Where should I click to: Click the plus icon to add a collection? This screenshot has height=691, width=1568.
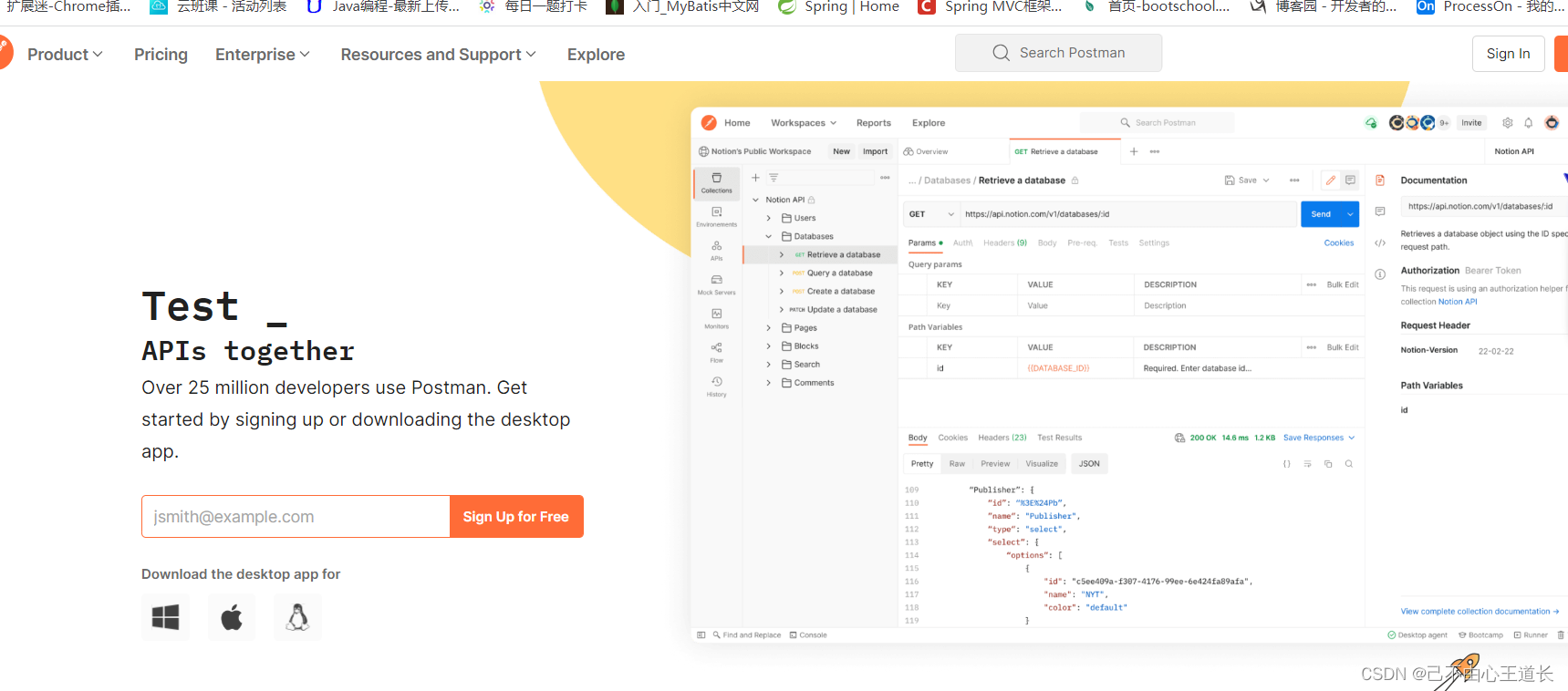(x=755, y=178)
